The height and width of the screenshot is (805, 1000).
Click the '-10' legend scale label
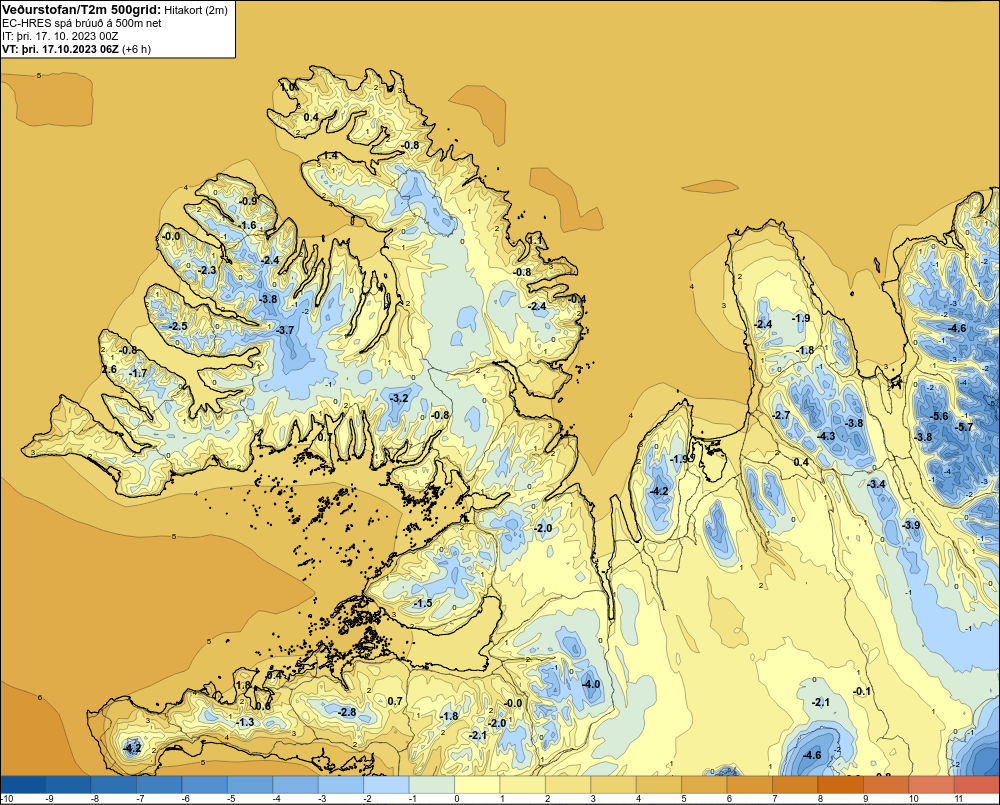click(7, 799)
